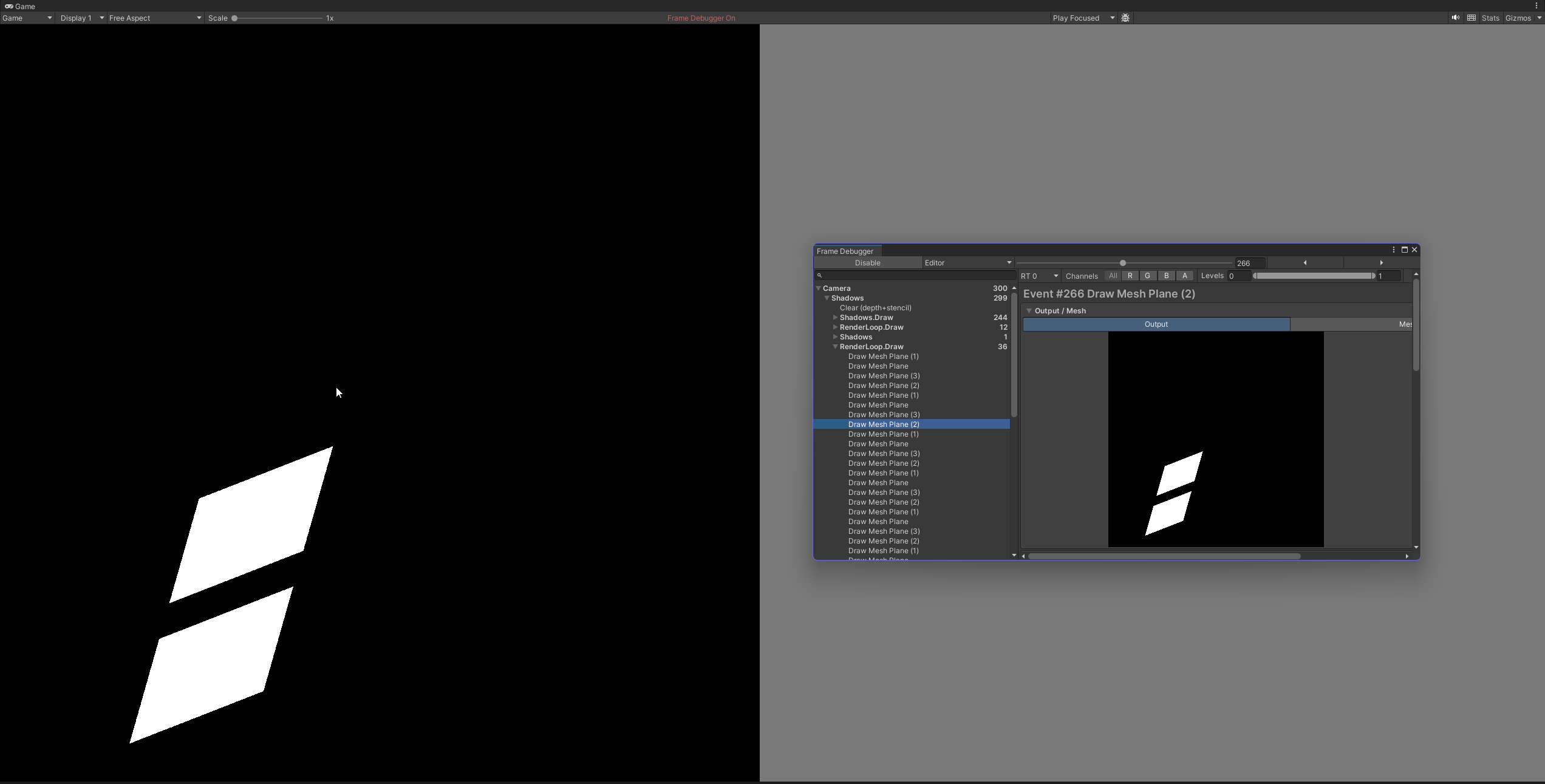
Task: Toggle the All channels button
Action: [x=1113, y=276]
